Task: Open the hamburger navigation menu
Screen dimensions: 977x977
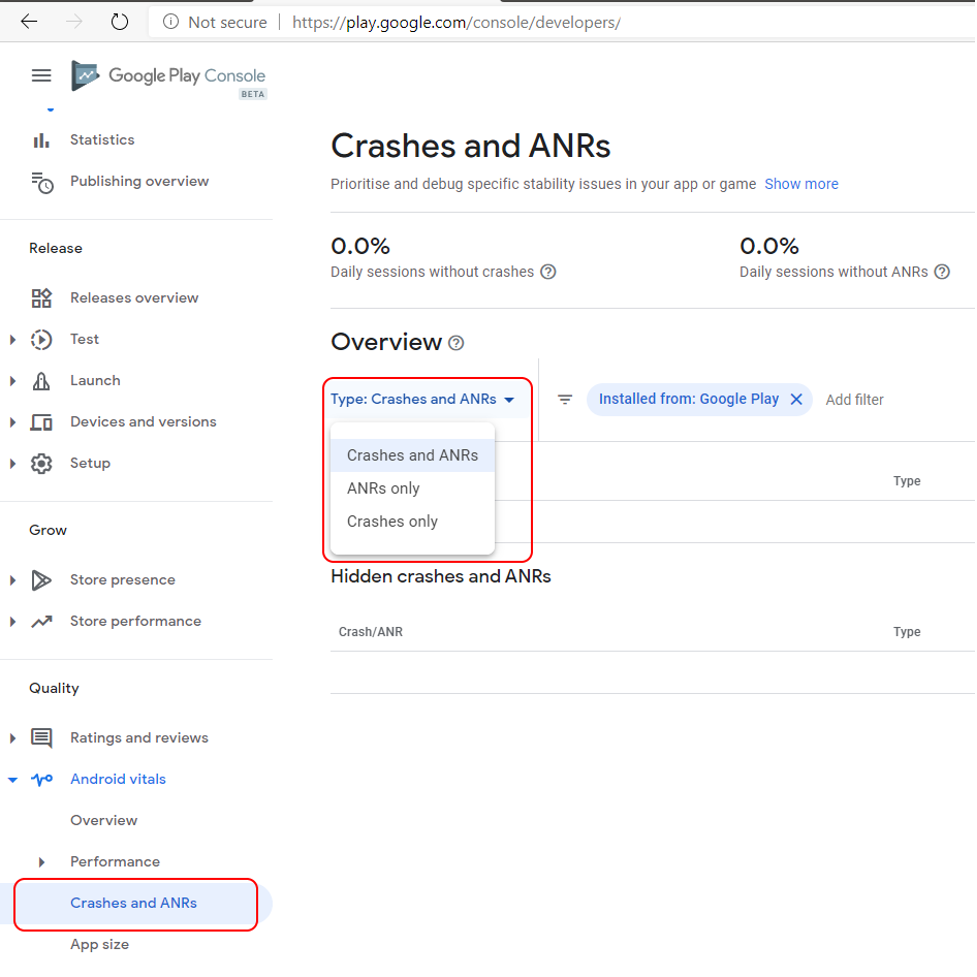Action: click(x=42, y=75)
